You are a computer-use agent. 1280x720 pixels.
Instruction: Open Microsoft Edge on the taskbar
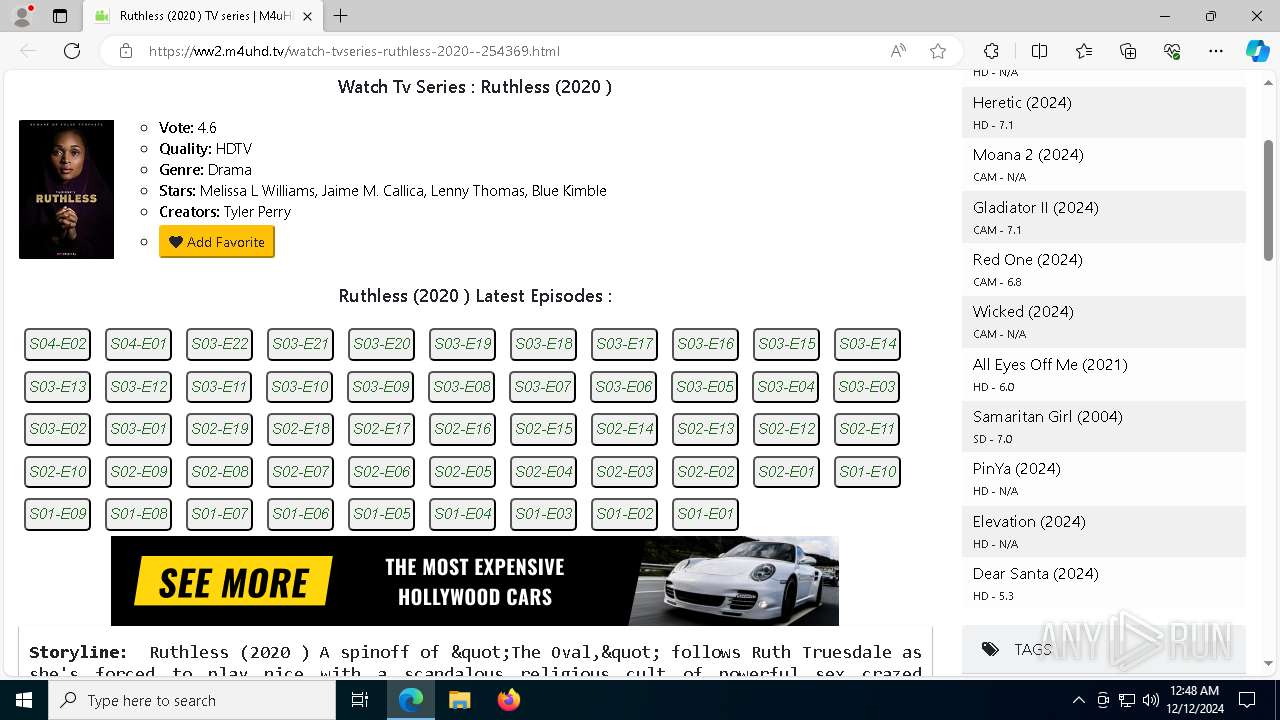tap(411, 700)
